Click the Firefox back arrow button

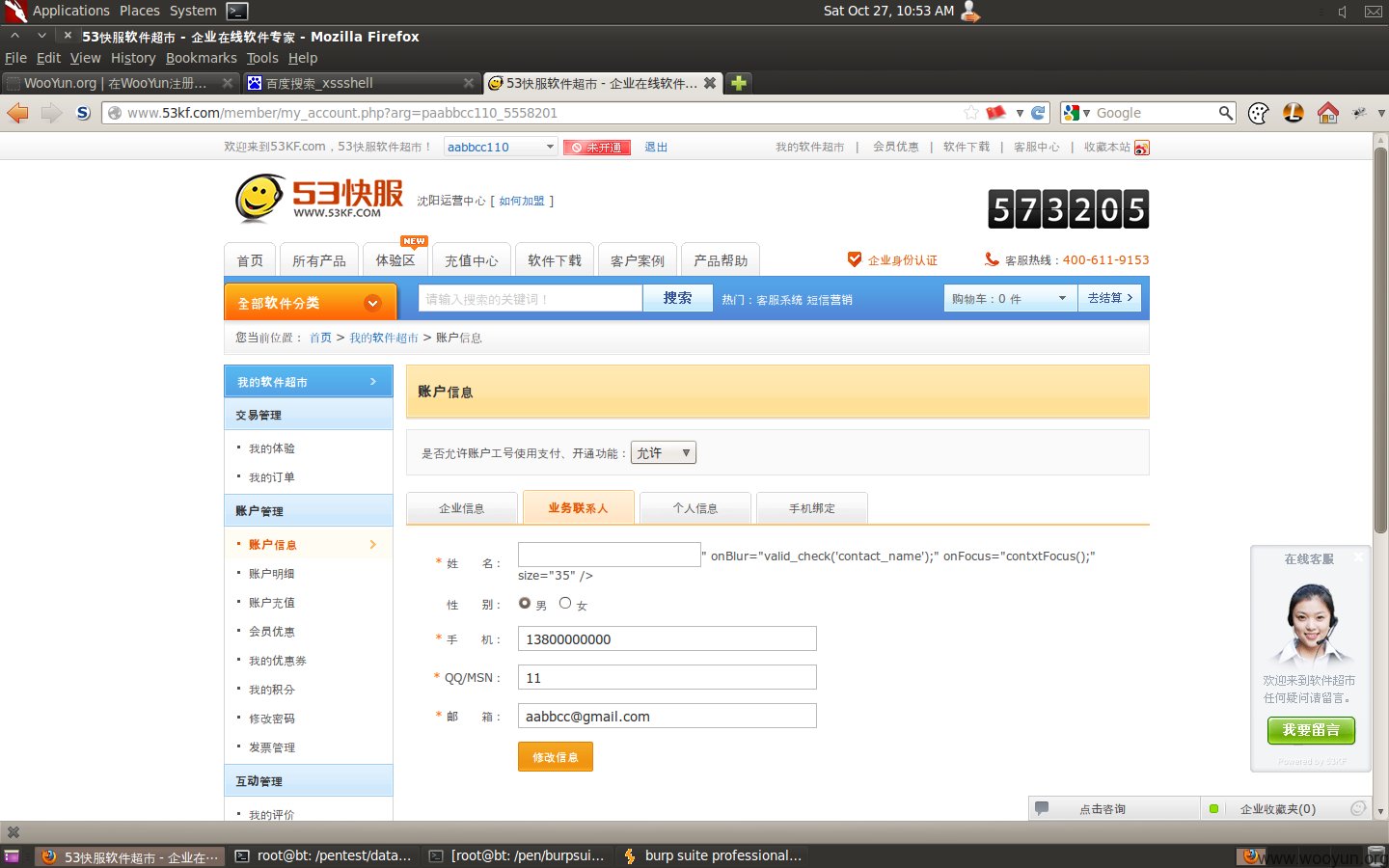coord(17,113)
